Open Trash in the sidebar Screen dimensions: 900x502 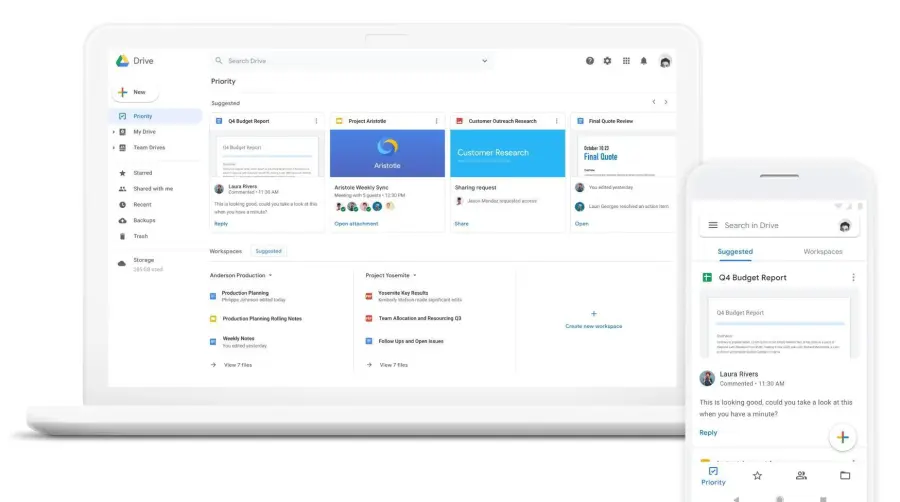tap(141, 236)
